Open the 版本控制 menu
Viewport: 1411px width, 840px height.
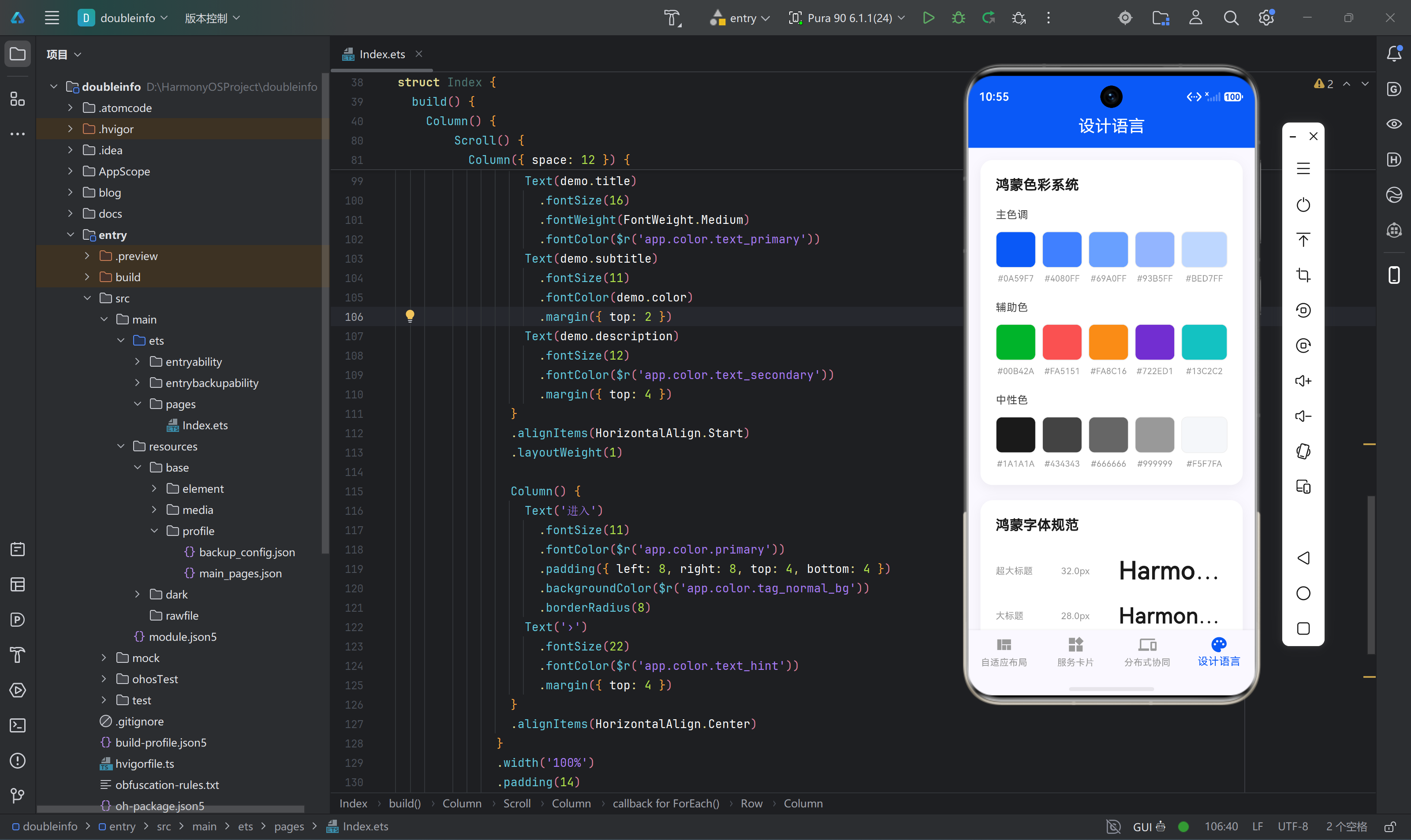click(x=213, y=18)
